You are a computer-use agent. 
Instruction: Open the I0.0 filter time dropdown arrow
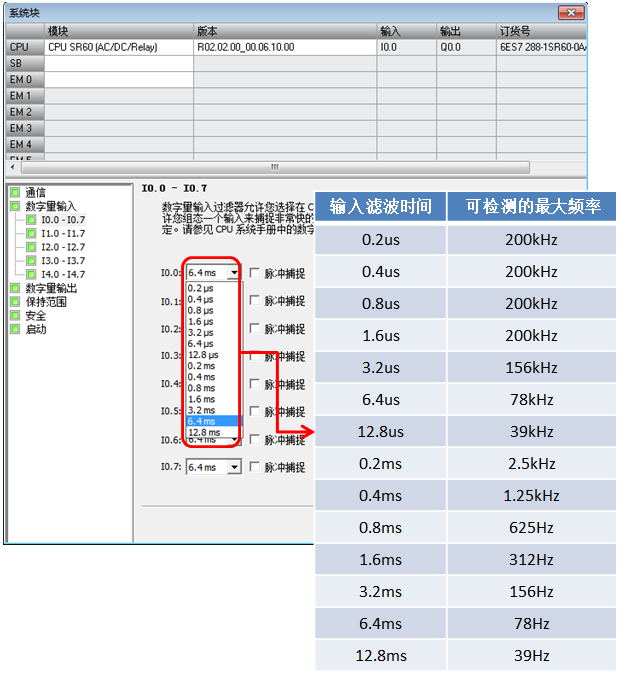pyautogui.click(x=234, y=273)
